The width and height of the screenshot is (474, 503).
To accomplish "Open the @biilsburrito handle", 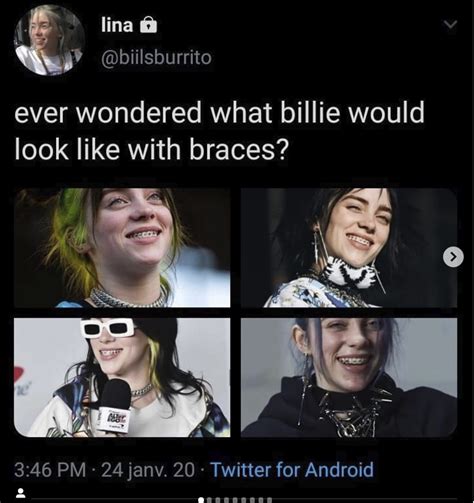I will tap(156, 57).
